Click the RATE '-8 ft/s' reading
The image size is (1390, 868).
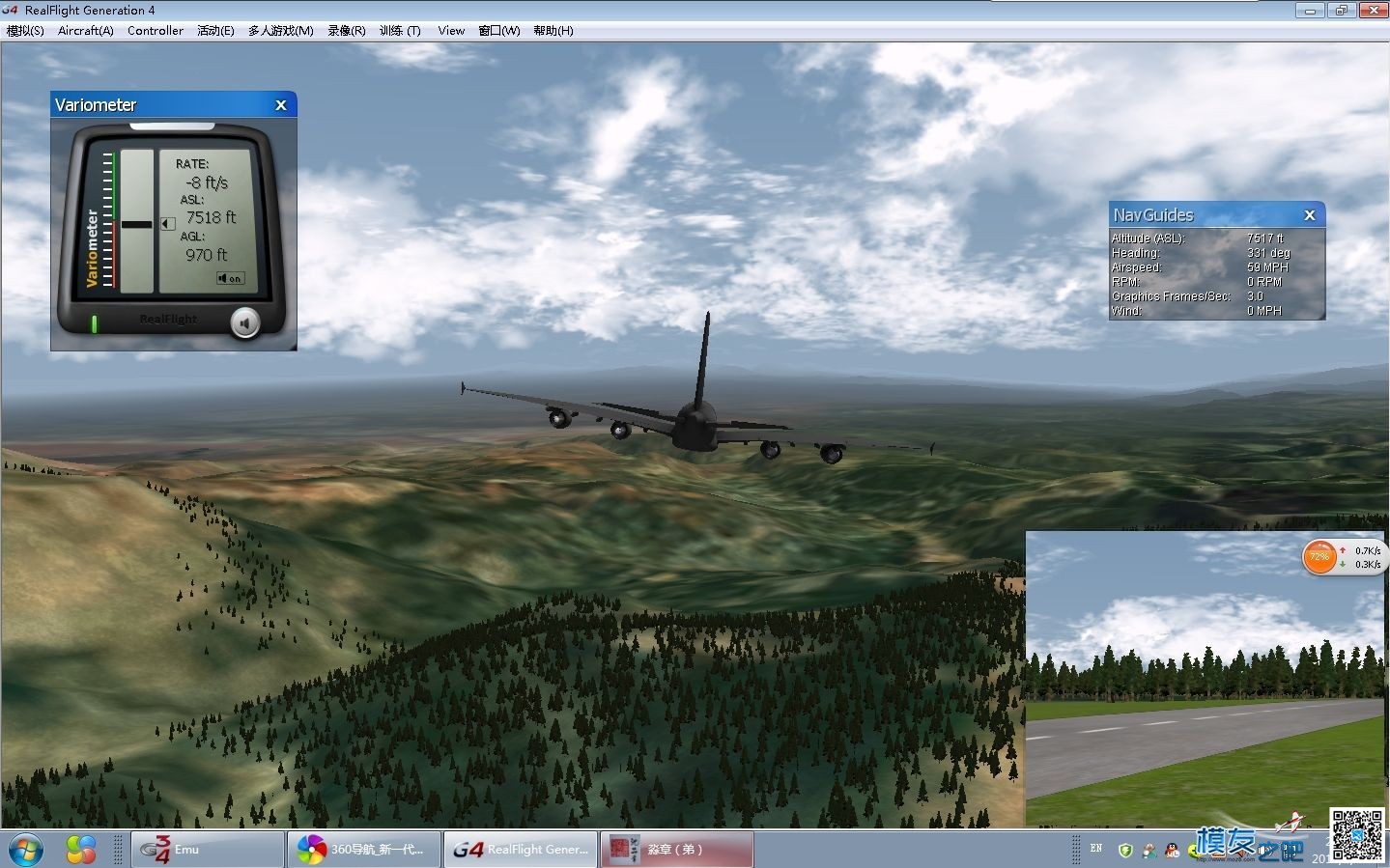pyautogui.click(x=208, y=182)
